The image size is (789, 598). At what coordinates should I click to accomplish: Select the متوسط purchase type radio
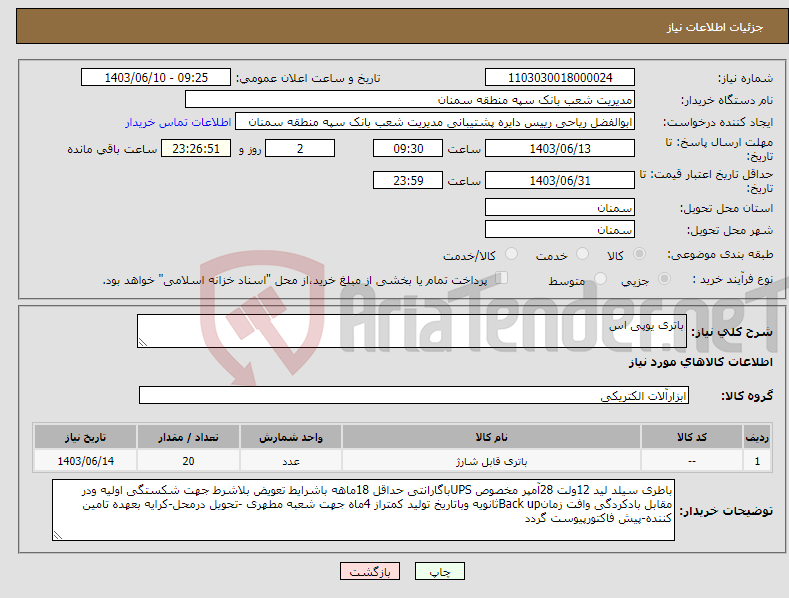pyautogui.click(x=600, y=278)
